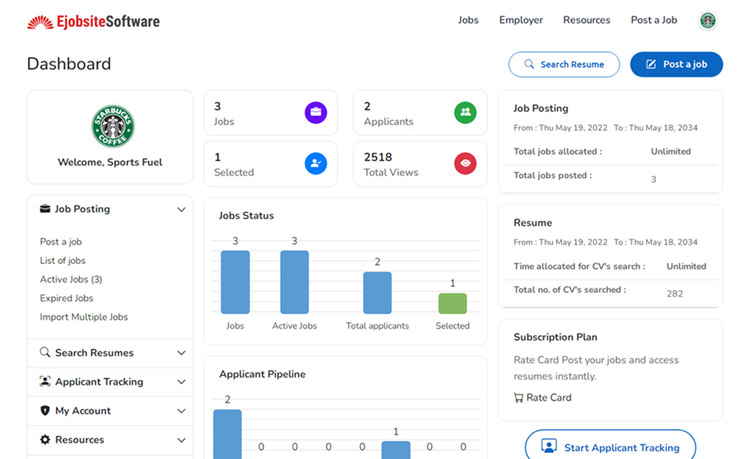The width and height of the screenshot is (750, 459).
Task: Click the 2518 Total Views stat card
Action: coord(420,164)
